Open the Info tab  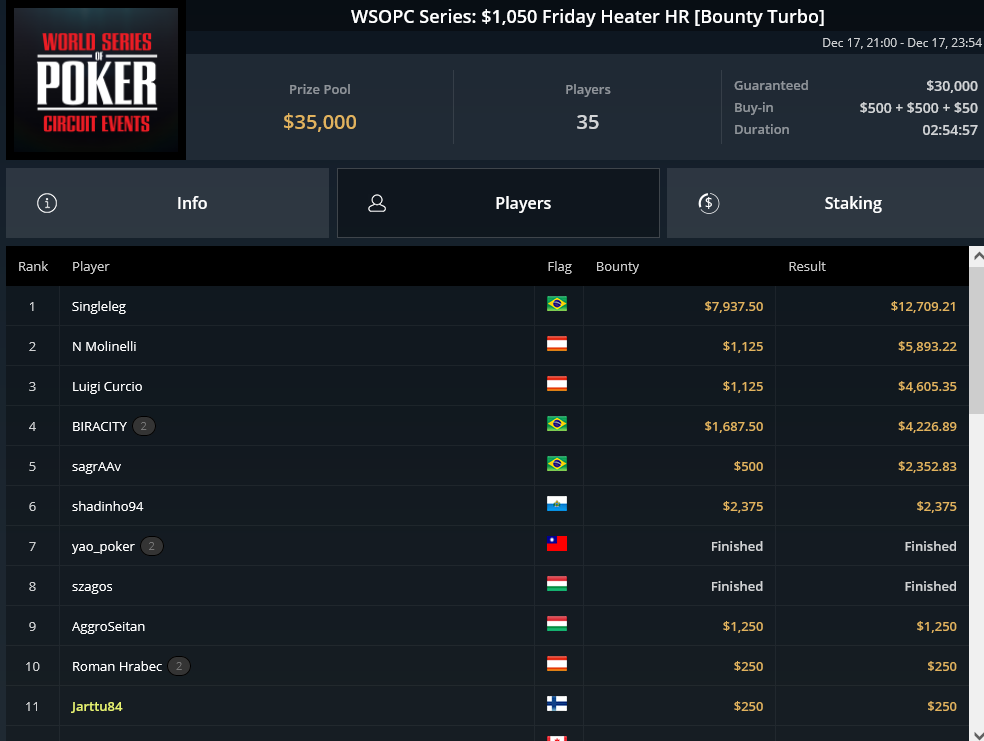[x=168, y=203]
